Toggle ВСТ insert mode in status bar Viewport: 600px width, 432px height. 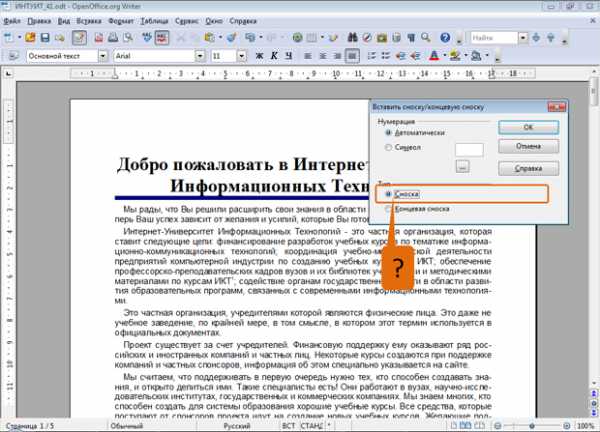289,426
